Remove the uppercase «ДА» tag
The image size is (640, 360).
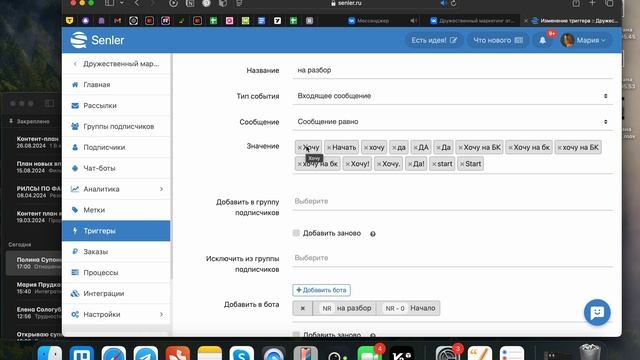[416, 147]
